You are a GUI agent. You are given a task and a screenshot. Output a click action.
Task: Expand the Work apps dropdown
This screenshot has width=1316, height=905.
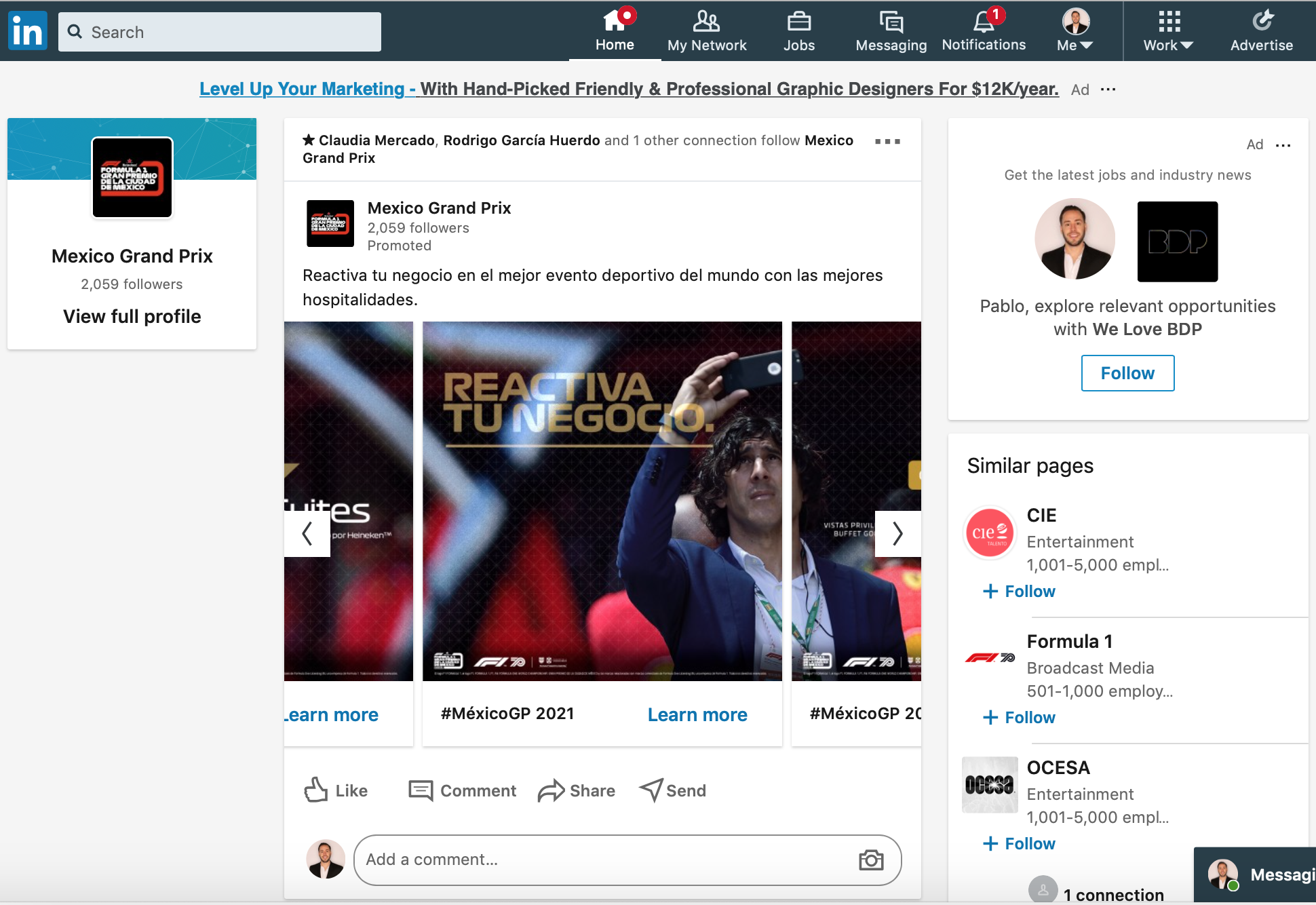pyautogui.click(x=1169, y=31)
